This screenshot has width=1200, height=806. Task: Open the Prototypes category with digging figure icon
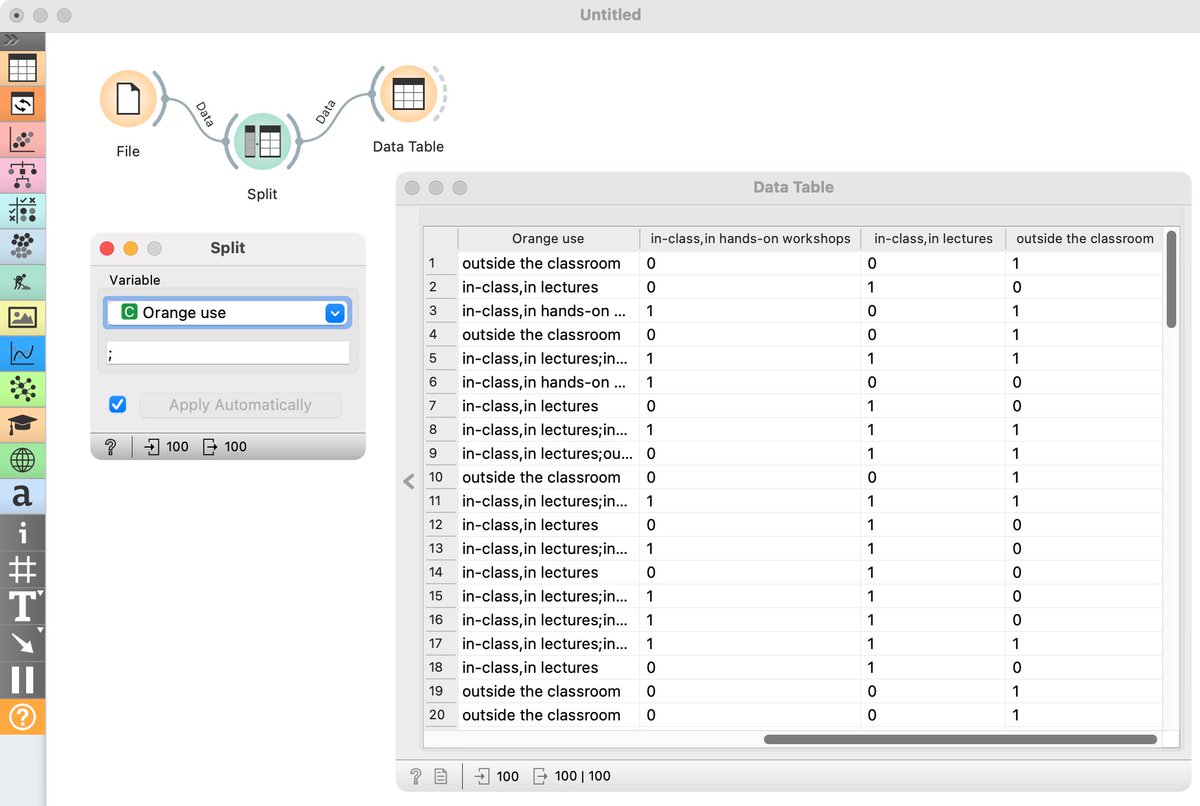coord(22,281)
